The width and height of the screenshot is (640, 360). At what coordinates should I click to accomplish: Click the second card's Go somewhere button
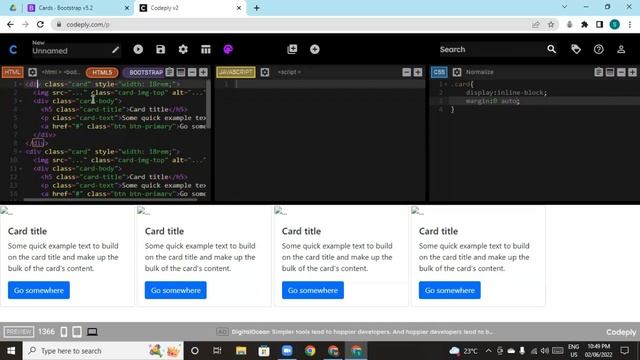(176, 290)
